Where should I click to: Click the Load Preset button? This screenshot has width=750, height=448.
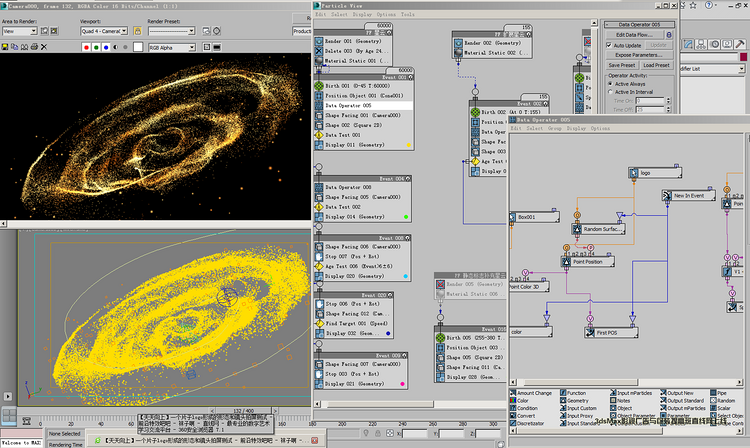tap(656, 65)
